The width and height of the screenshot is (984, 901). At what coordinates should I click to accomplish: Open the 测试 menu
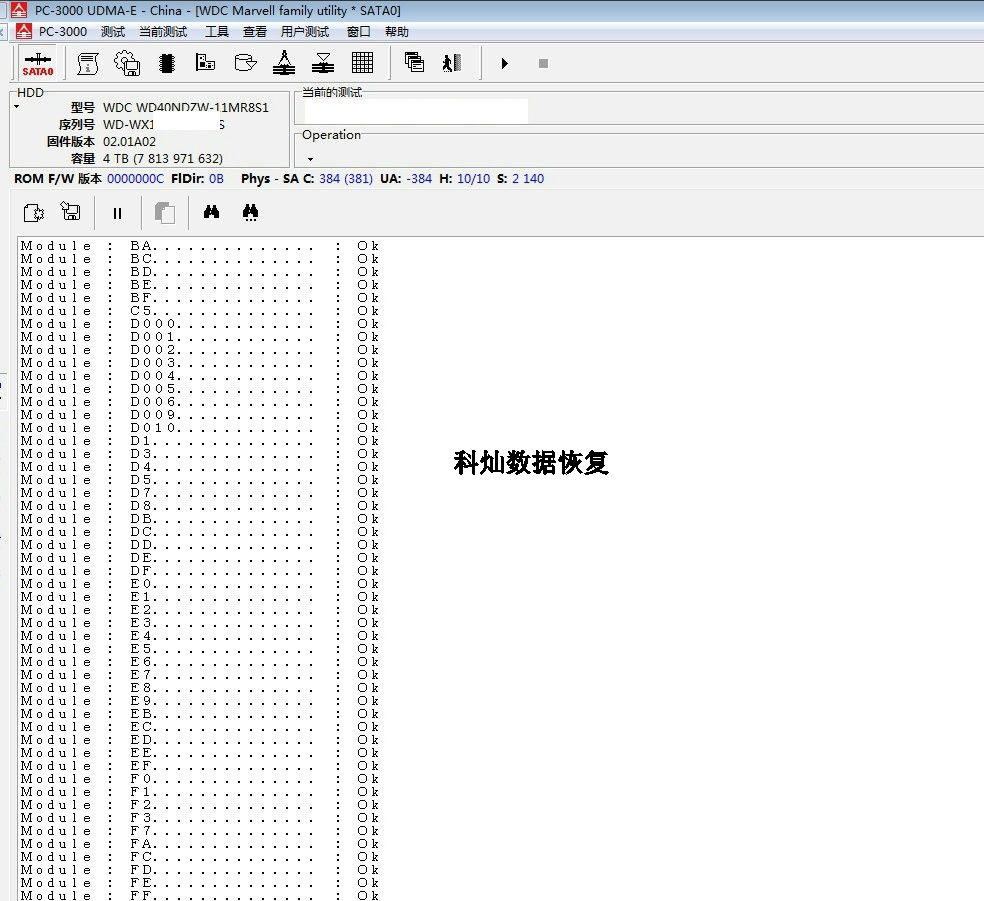(x=113, y=31)
